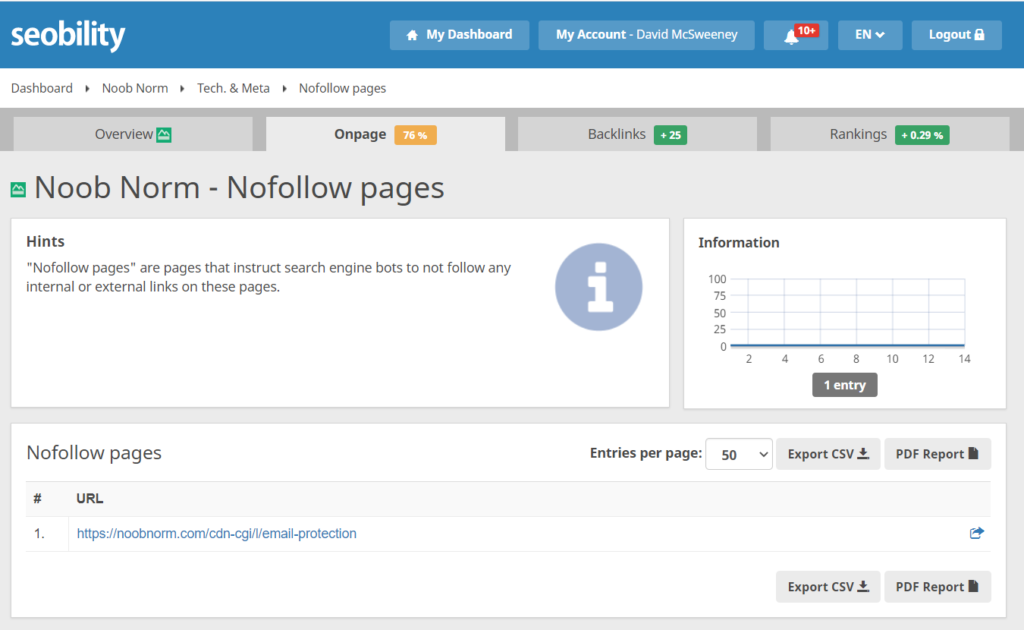Click the lock icon in Logout button

click(979, 35)
